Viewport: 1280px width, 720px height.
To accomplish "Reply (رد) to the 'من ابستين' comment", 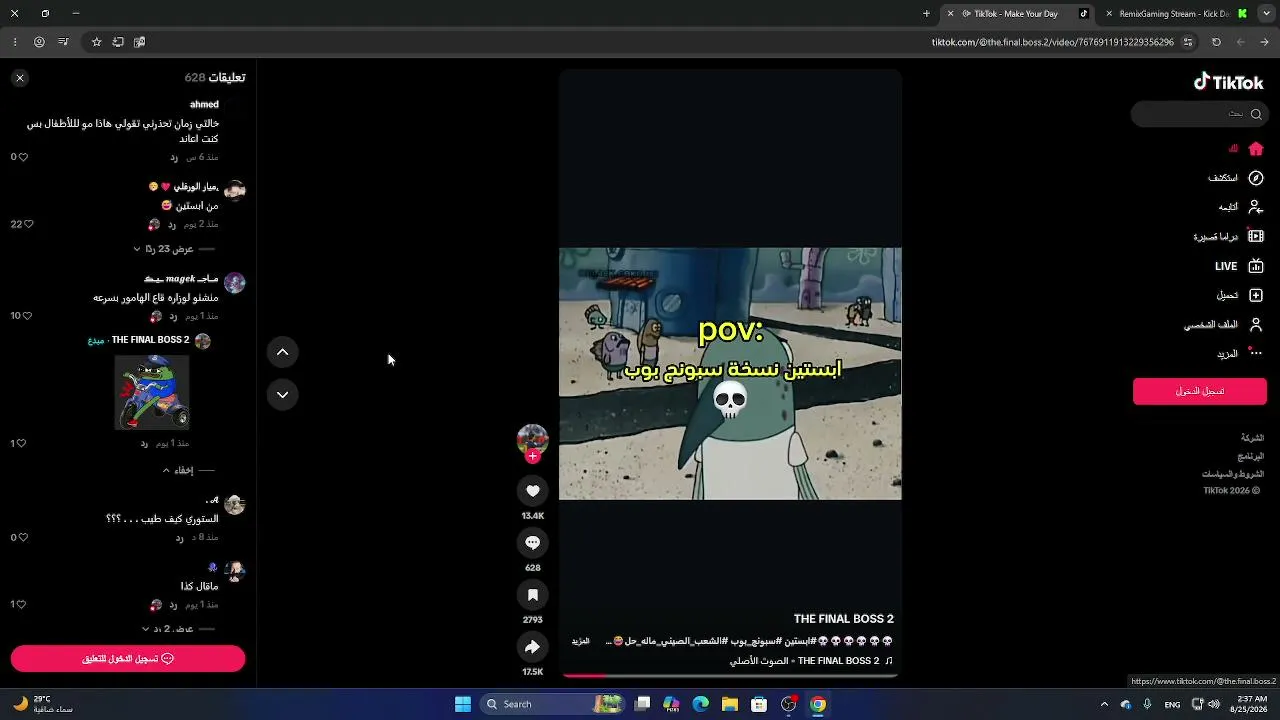I will [x=172, y=224].
